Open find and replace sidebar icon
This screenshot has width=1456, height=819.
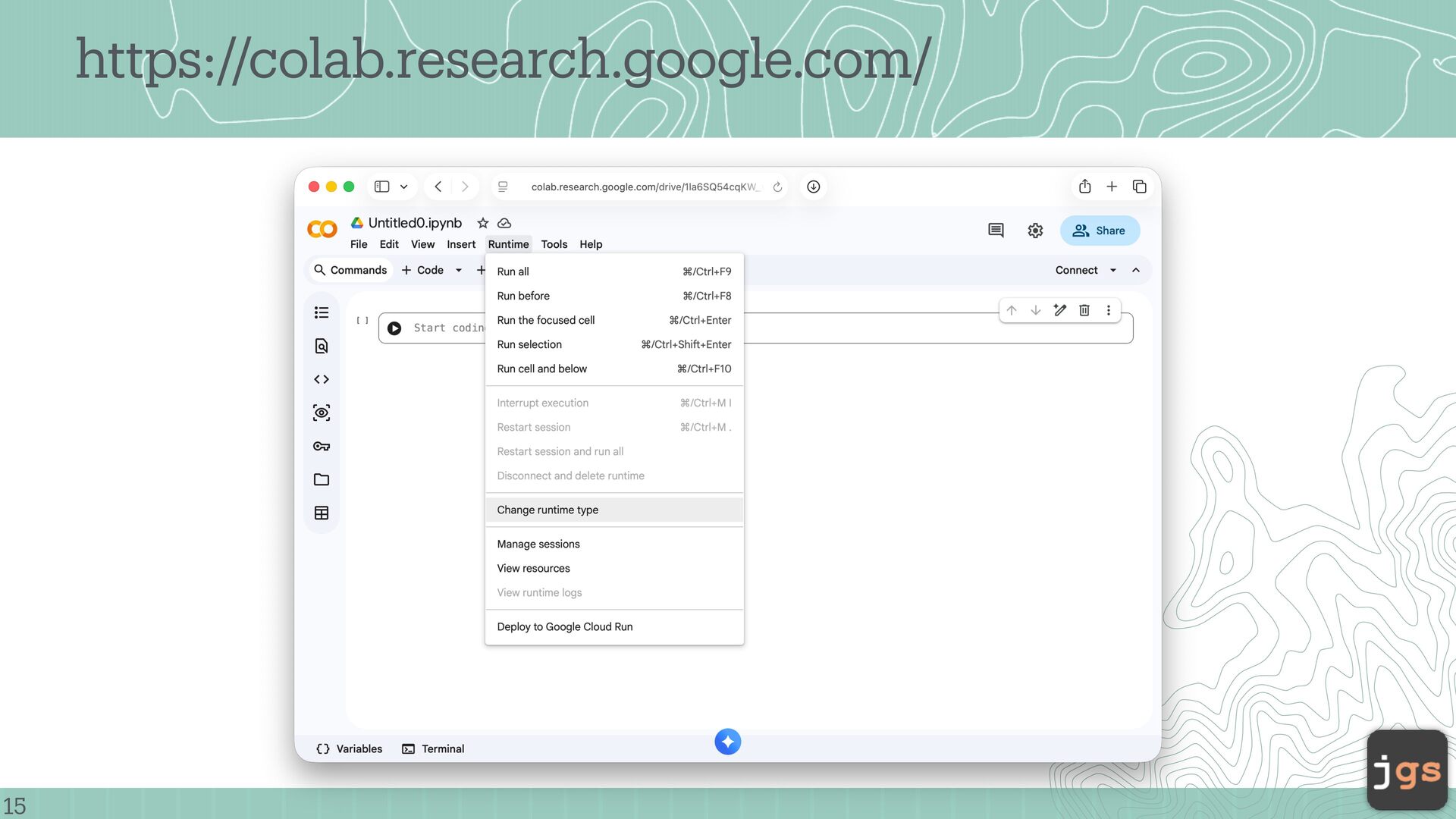[322, 346]
